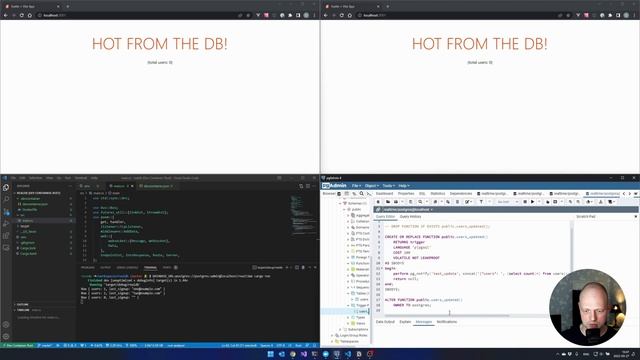The image size is (640, 360).
Task: Reload the left browser page
Action: [x=21, y=15]
